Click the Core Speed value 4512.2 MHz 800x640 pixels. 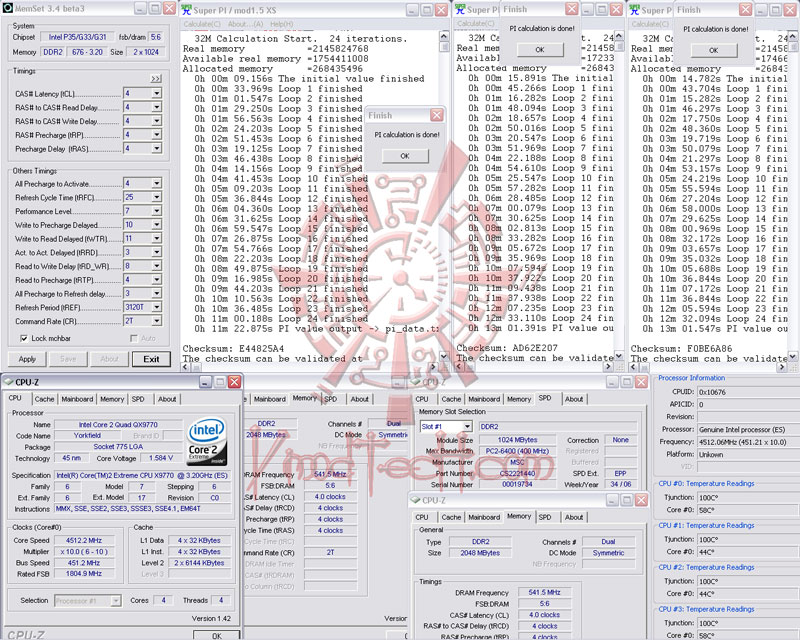[x=84, y=540]
